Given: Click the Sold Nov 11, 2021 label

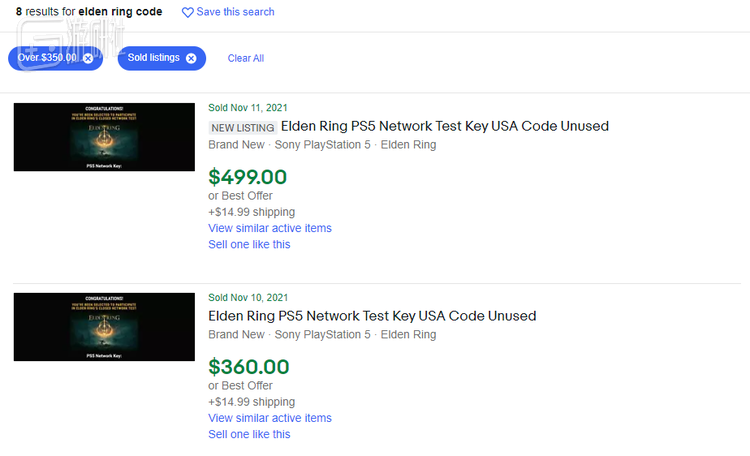Looking at the screenshot, I should (x=248, y=107).
